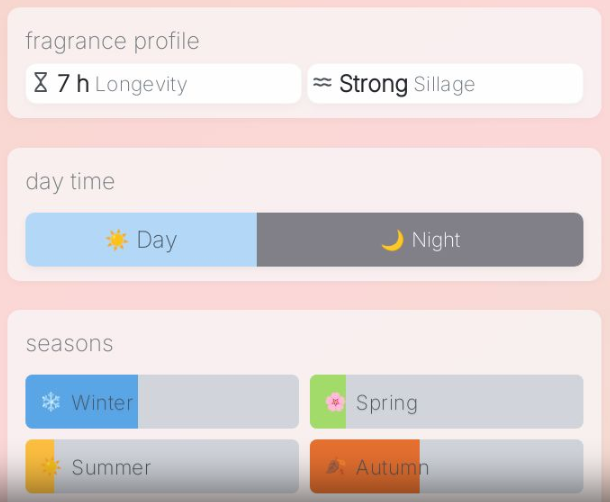Click the crescent moon Night icon
The height and width of the screenshot is (502, 610).
click(x=393, y=240)
